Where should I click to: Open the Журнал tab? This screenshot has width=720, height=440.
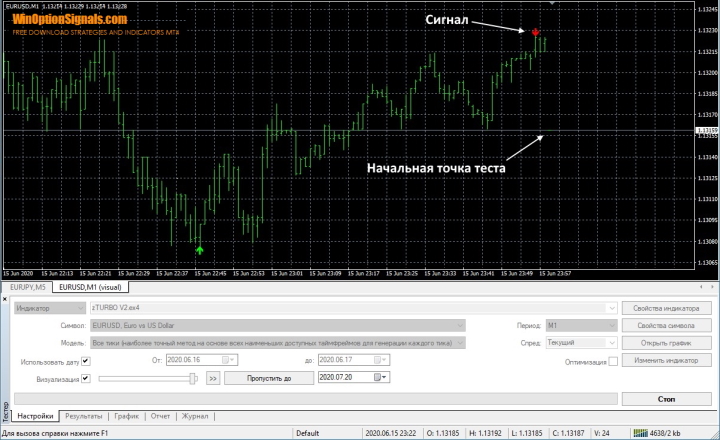point(195,415)
